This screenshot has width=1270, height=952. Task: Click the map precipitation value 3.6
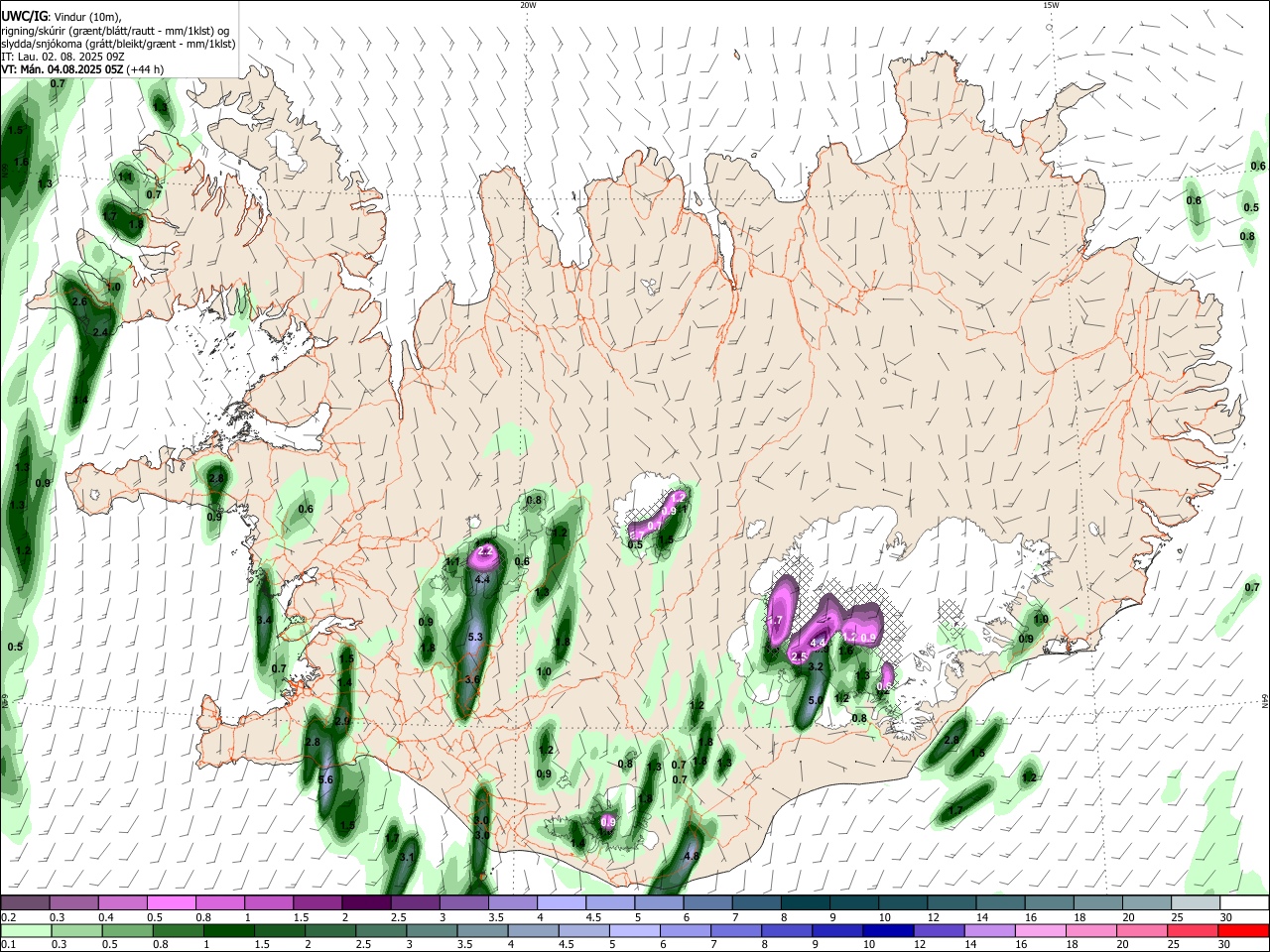[x=472, y=679]
